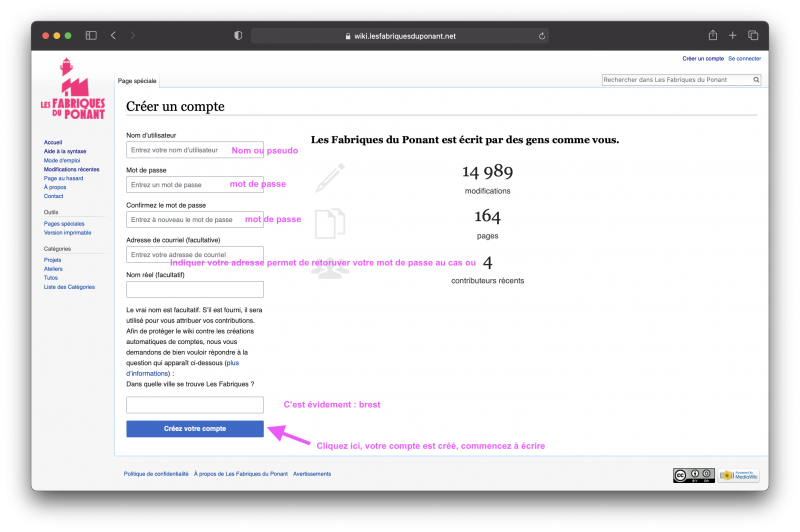This screenshot has height=532, width=800.
Task: Click the Adresse de courriel field
Action: pyautogui.click(x=195, y=255)
